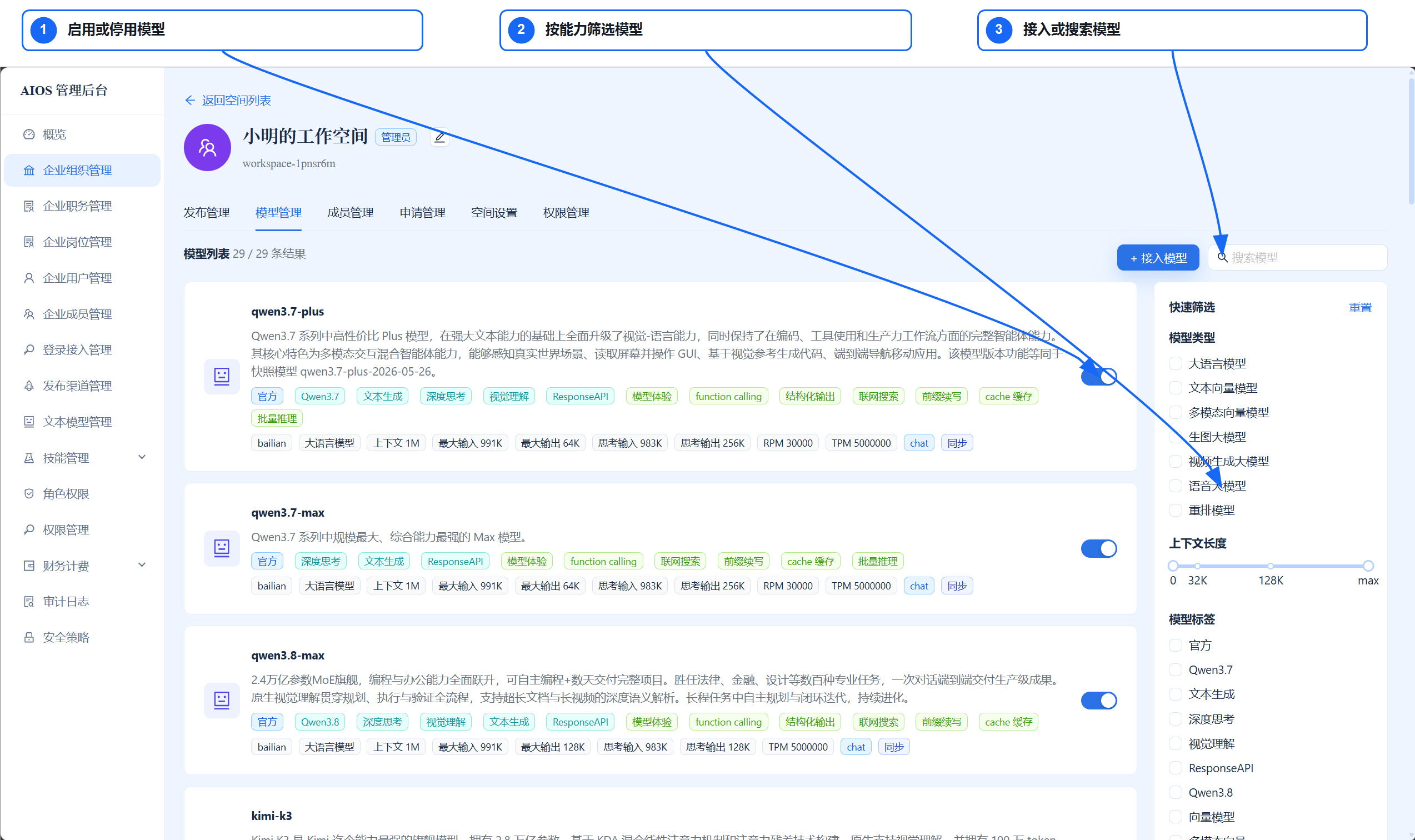Expand the 财务计费 sidebar submenu chevron
Screen dimensions: 1415x840
142,565
